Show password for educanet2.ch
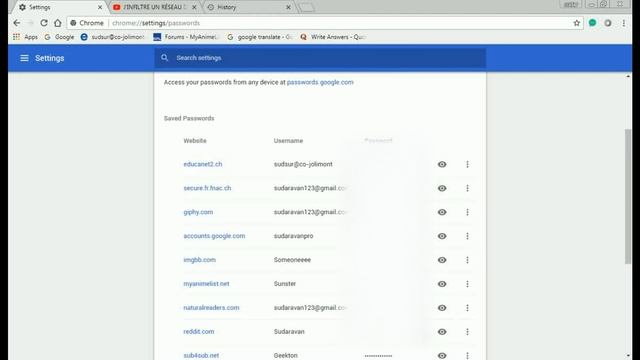The width and height of the screenshot is (640, 360). [442, 164]
